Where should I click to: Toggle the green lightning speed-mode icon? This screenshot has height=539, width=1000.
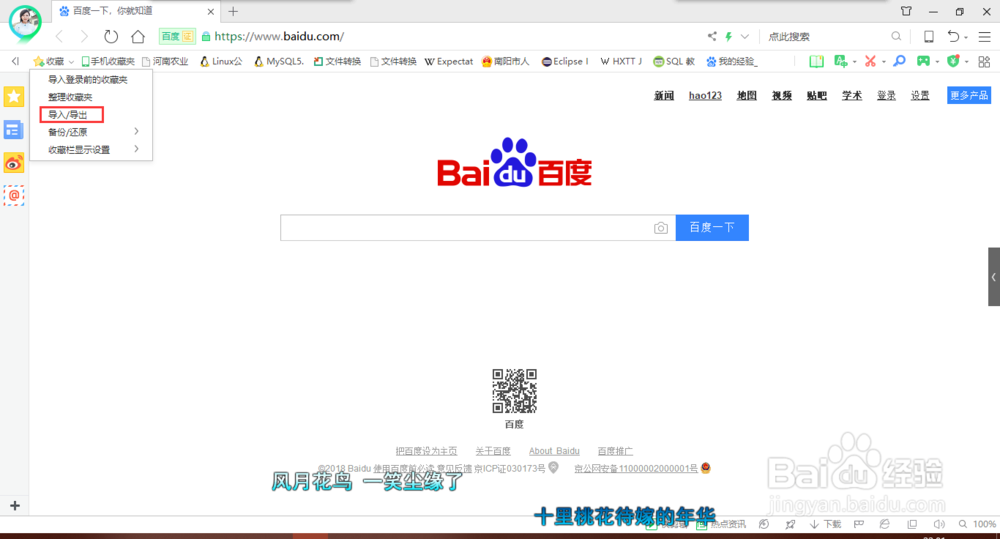[x=728, y=36]
